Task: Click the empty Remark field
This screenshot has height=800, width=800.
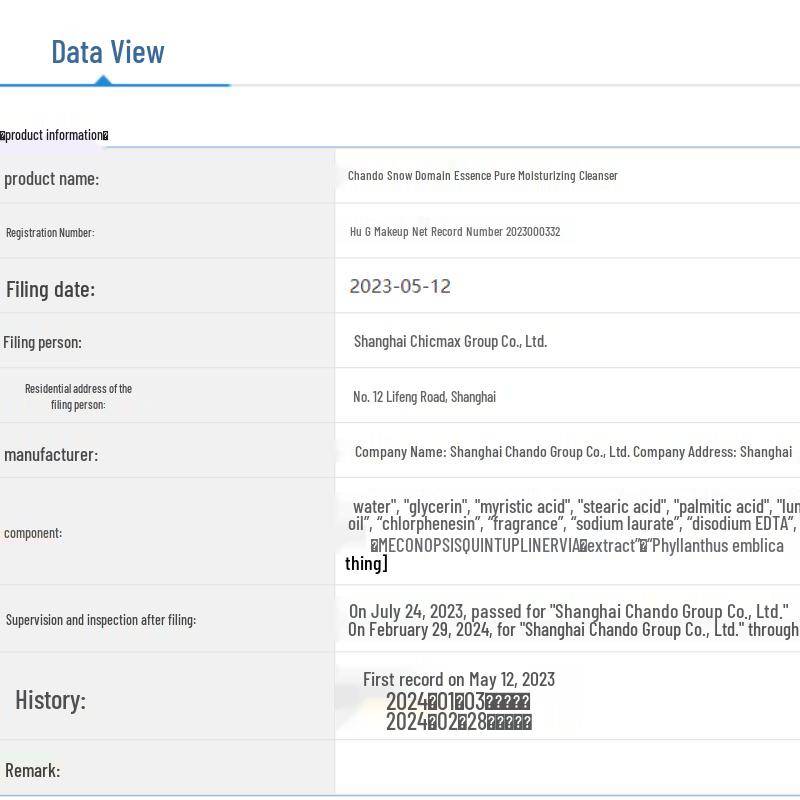Action: tap(567, 768)
